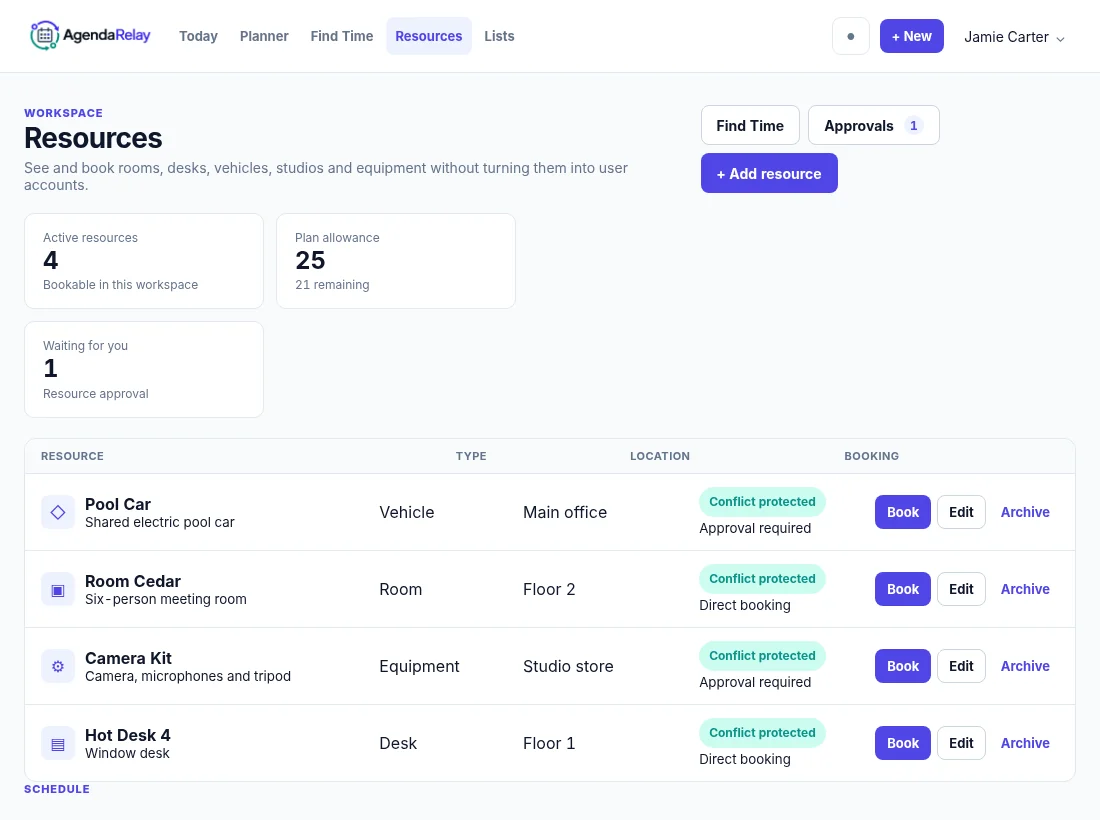Image resolution: width=1100 pixels, height=820 pixels.
Task: Edit the Hot Desk 4 resource
Action: [961, 744]
